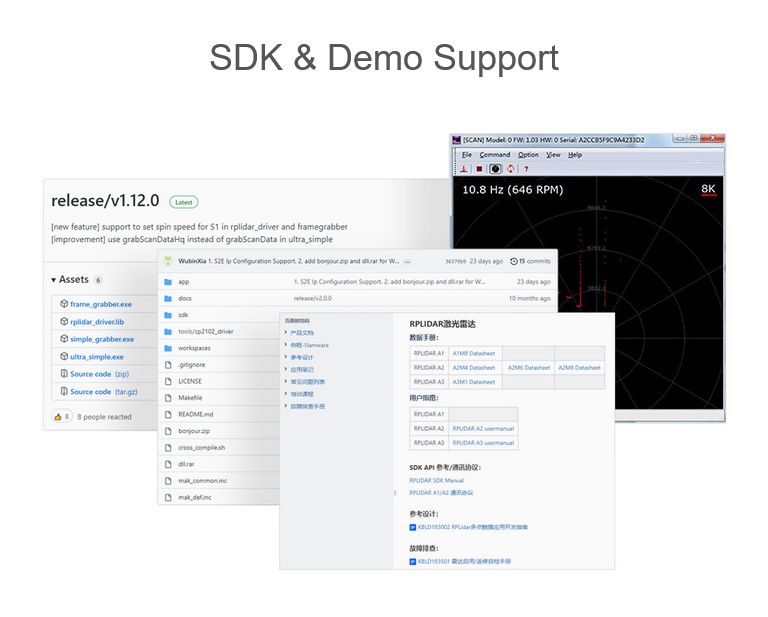Click the red stop scan icon
This screenshot has height=617, width=768.
pyautogui.click(x=480, y=169)
